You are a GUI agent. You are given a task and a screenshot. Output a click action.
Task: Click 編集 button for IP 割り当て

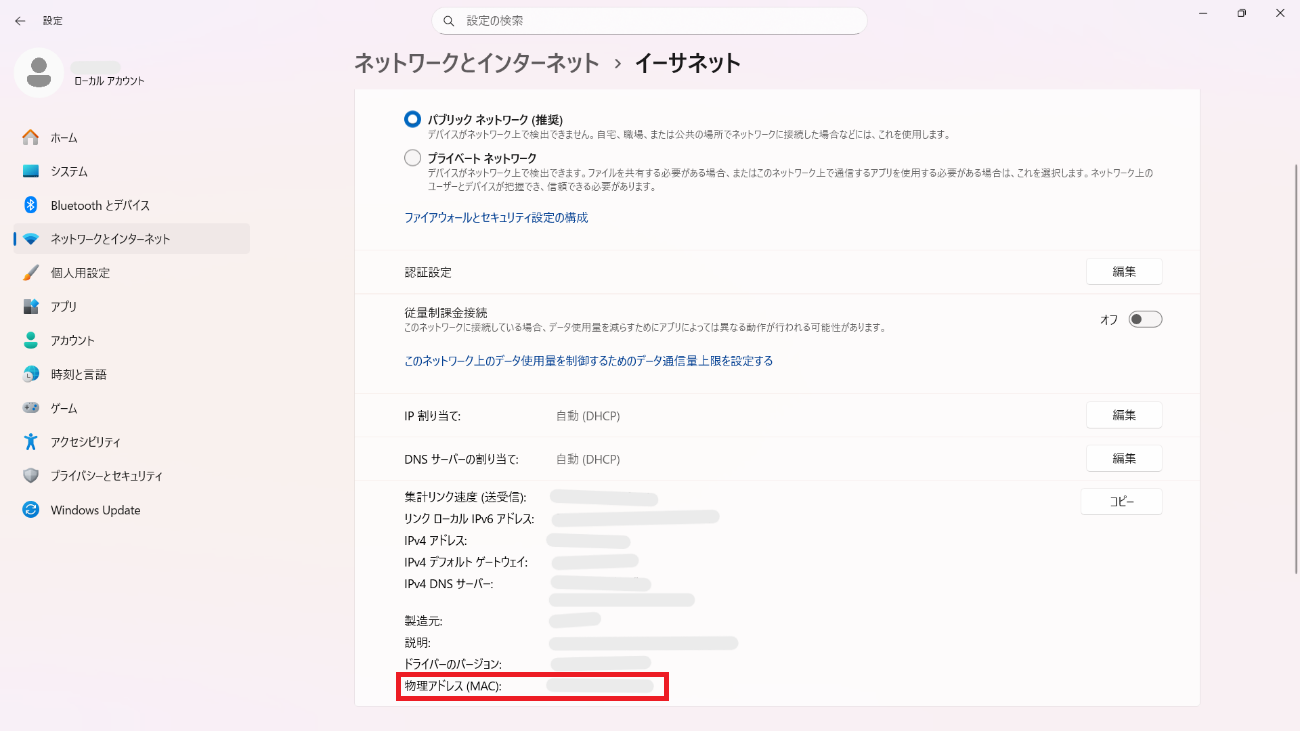coord(1123,415)
